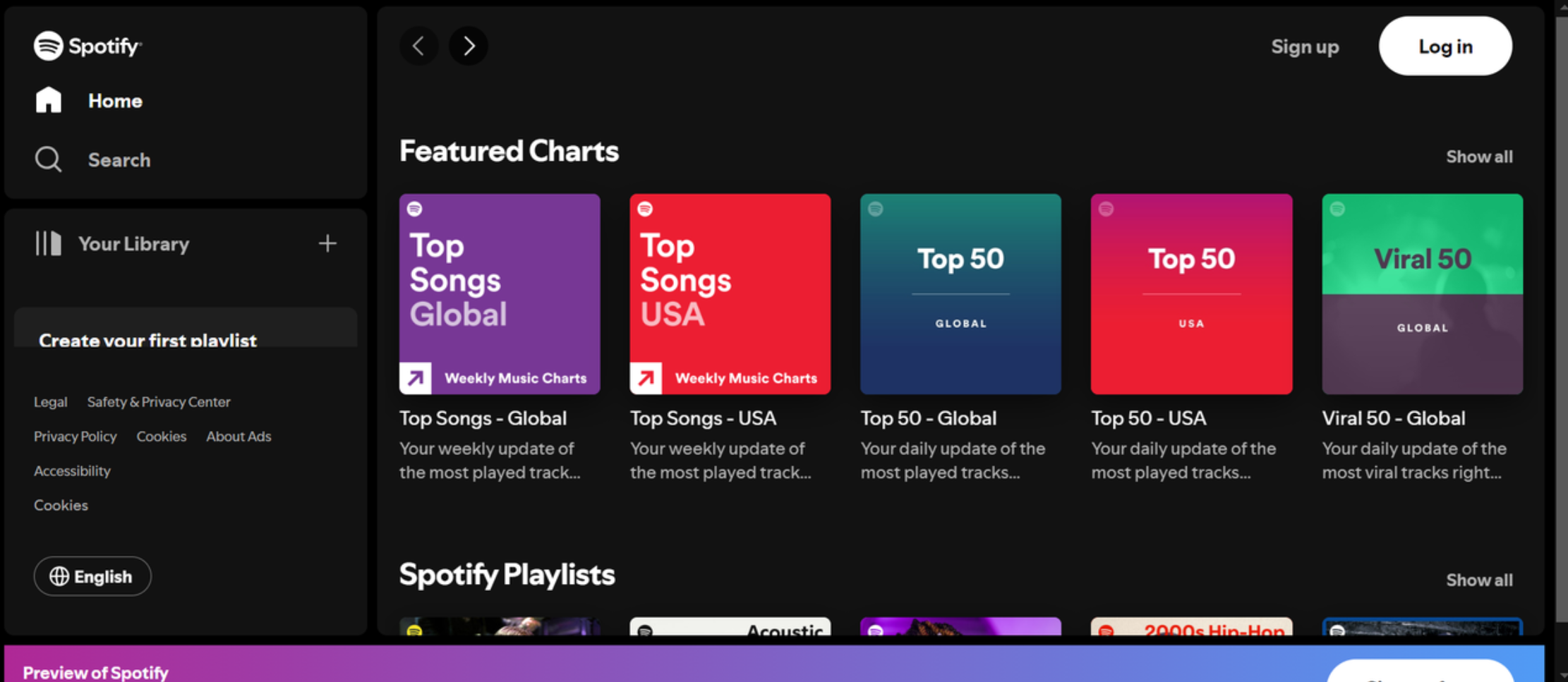Image resolution: width=1568 pixels, height=682 pixels.
Task: Open the Viral 50 - Global playlist
Action: [x=1422, y=294]
